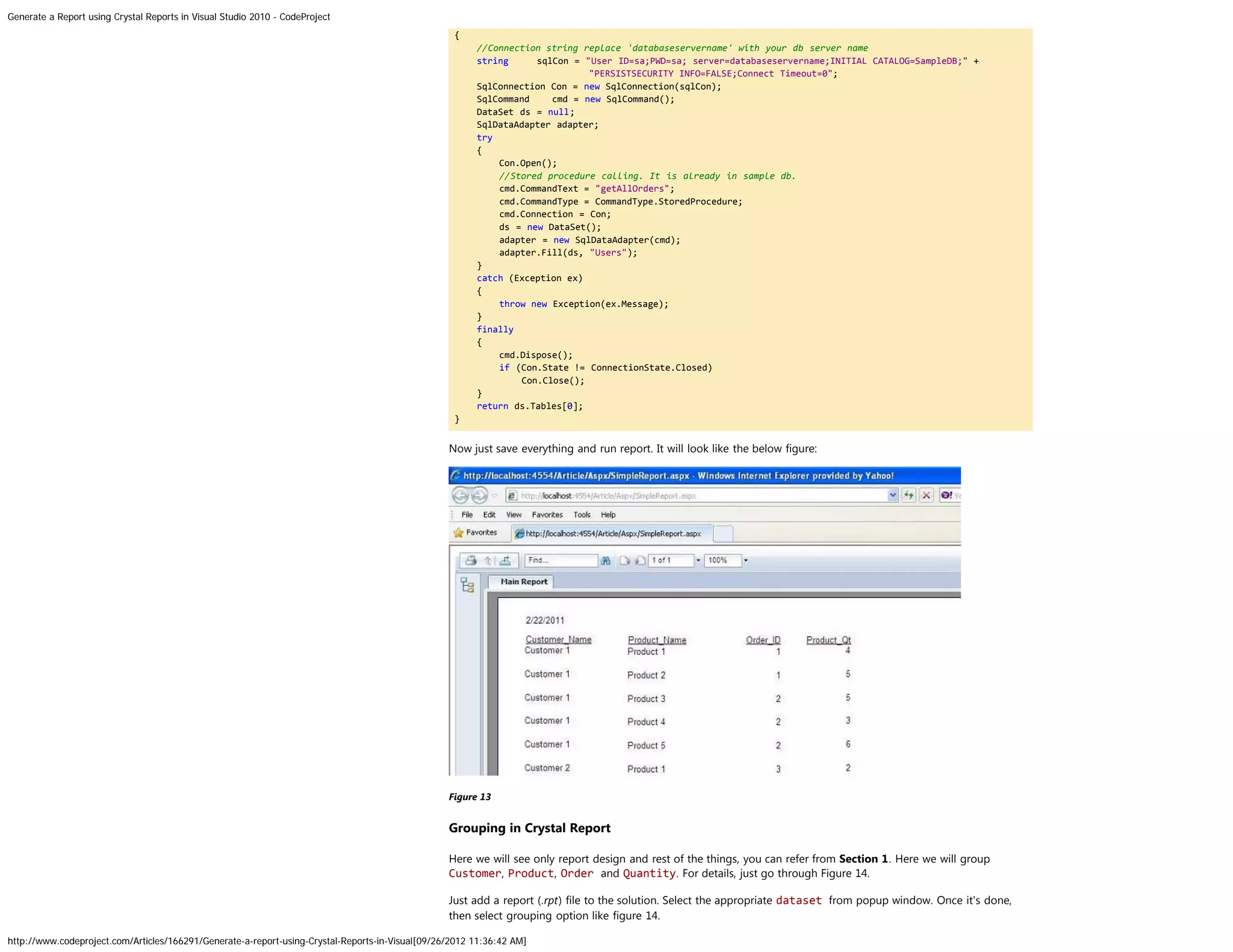The image size is (1233, 952).
Task: Open the recent pages dropdown arrow
Action: 494,495
